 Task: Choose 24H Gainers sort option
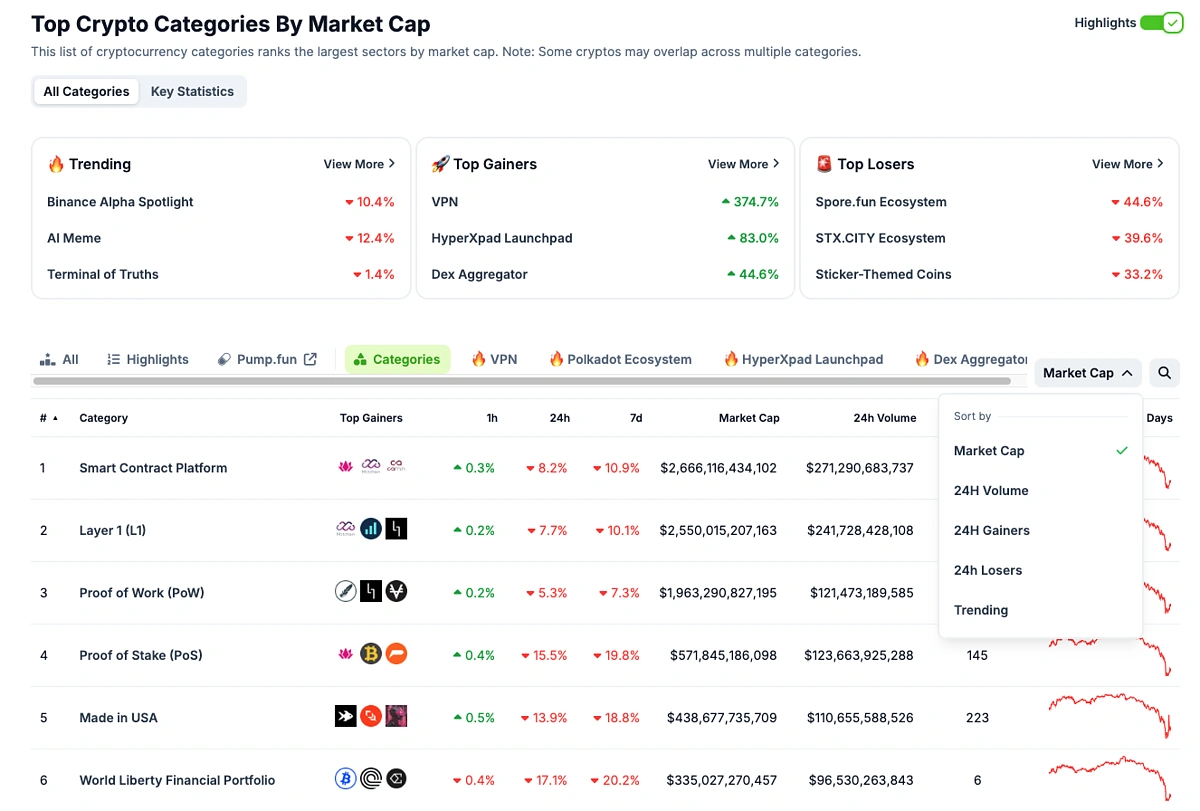tap(1040, 531)
